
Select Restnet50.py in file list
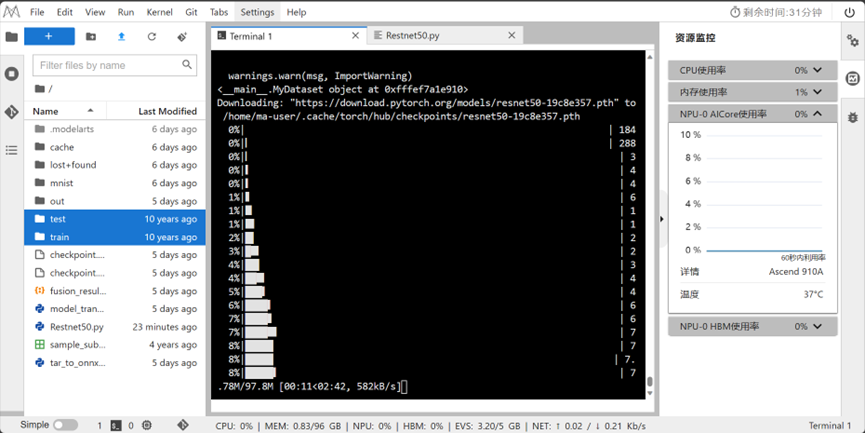click(115, 327)
